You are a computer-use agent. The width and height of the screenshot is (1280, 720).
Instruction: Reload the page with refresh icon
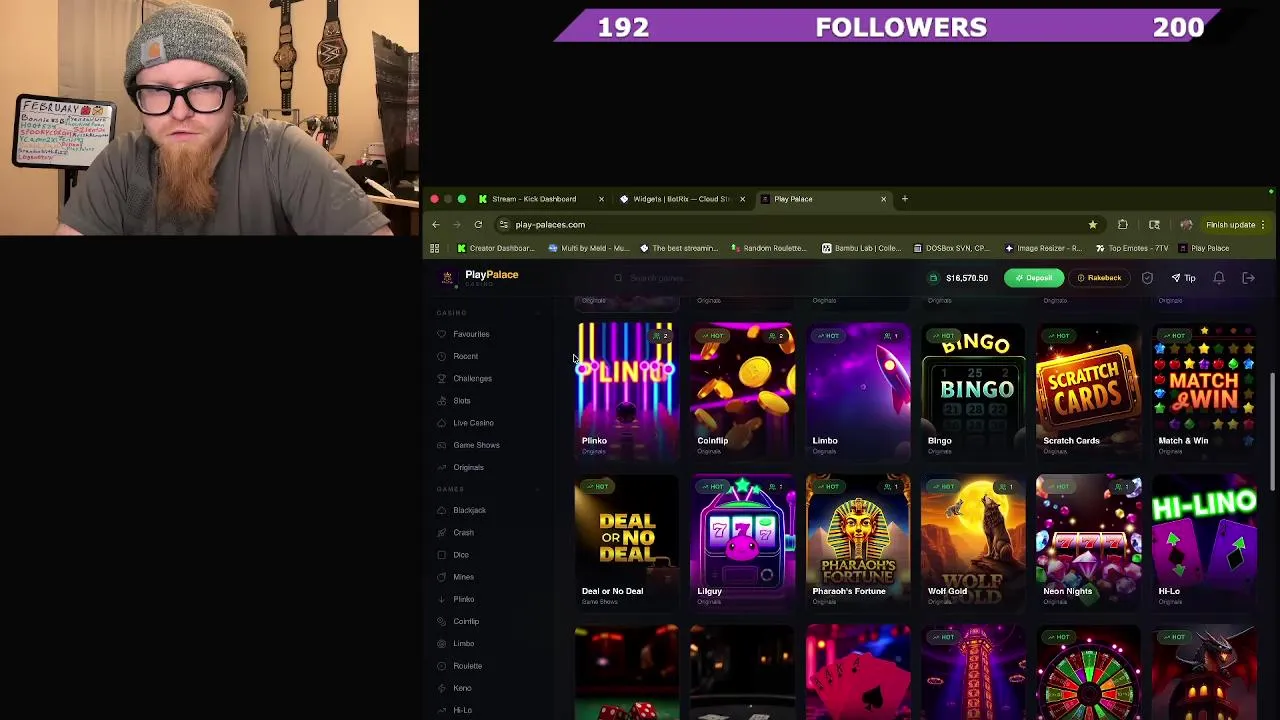tap(478, 225)
